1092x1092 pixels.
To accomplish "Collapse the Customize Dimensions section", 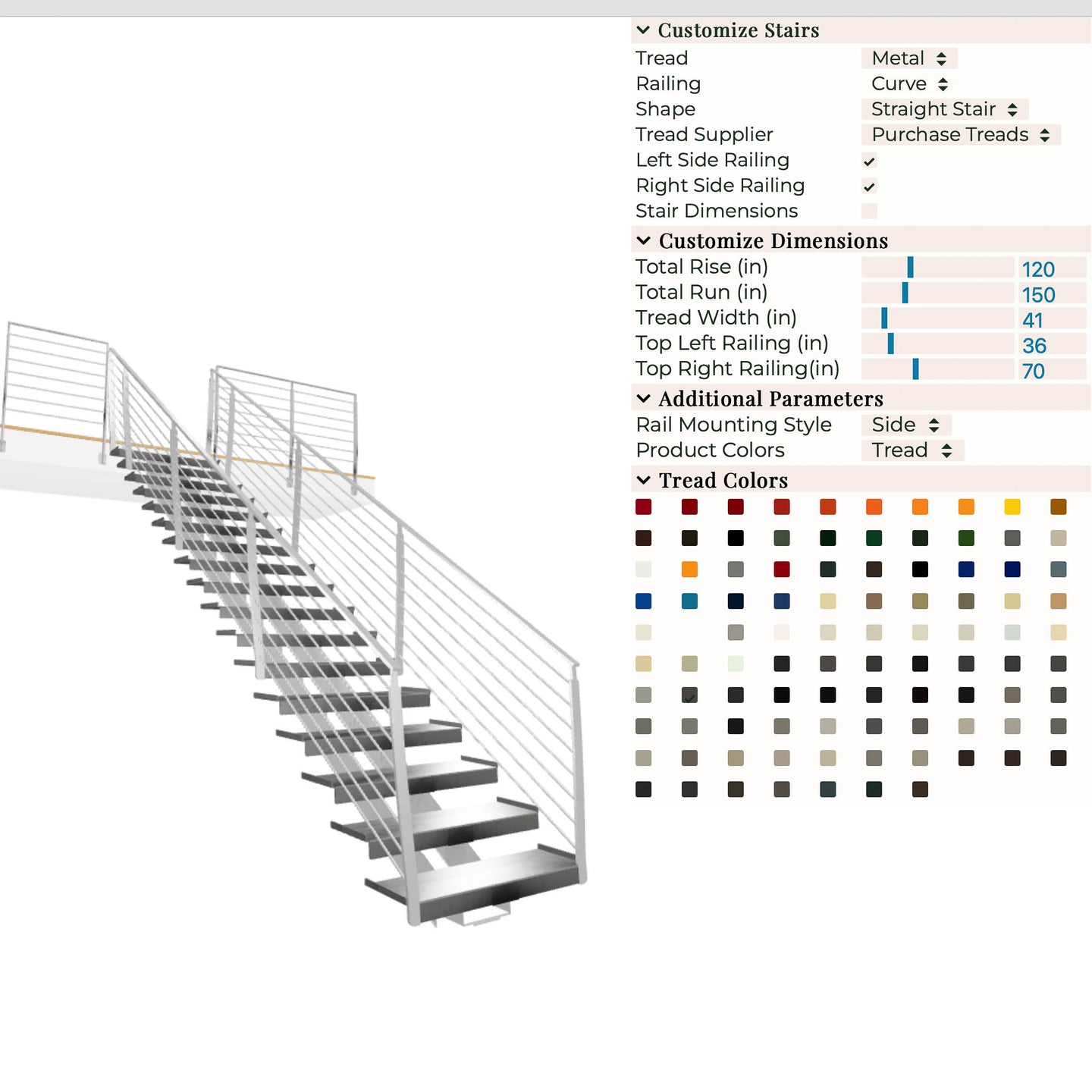I will click(644, 241).
